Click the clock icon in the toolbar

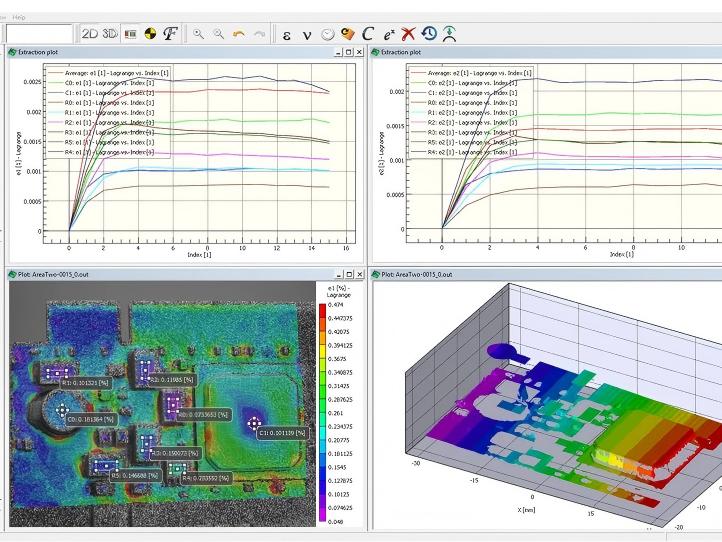pos(327,34)
